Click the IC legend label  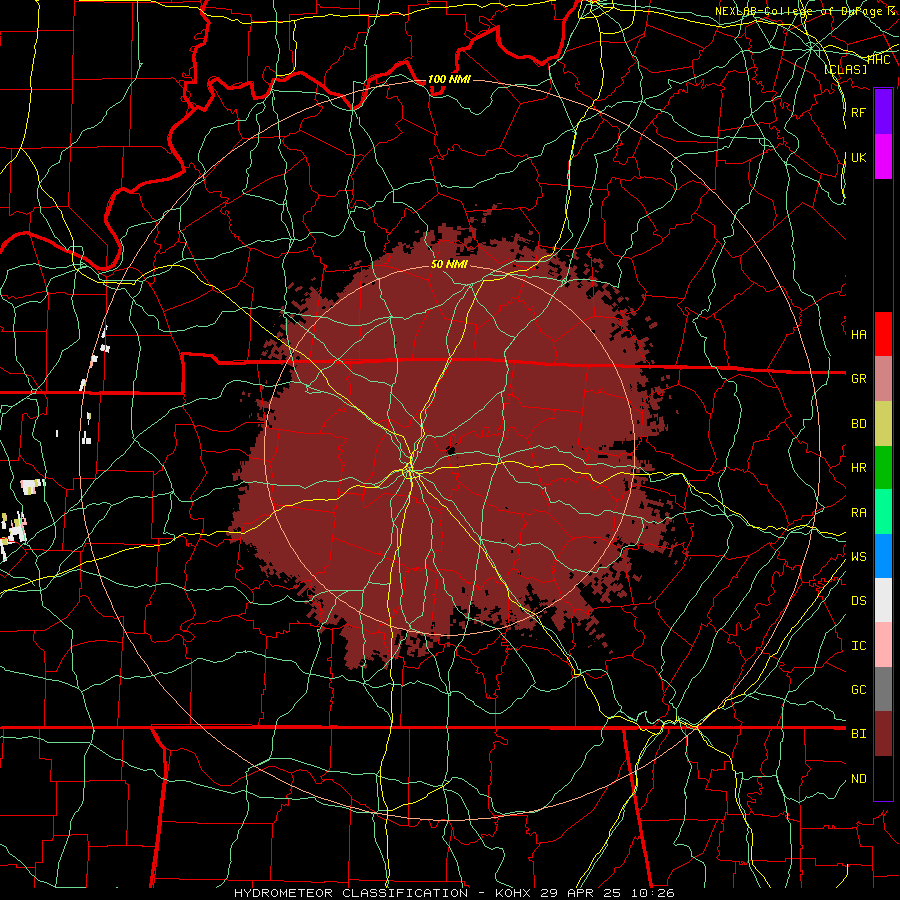pos(859,646)
